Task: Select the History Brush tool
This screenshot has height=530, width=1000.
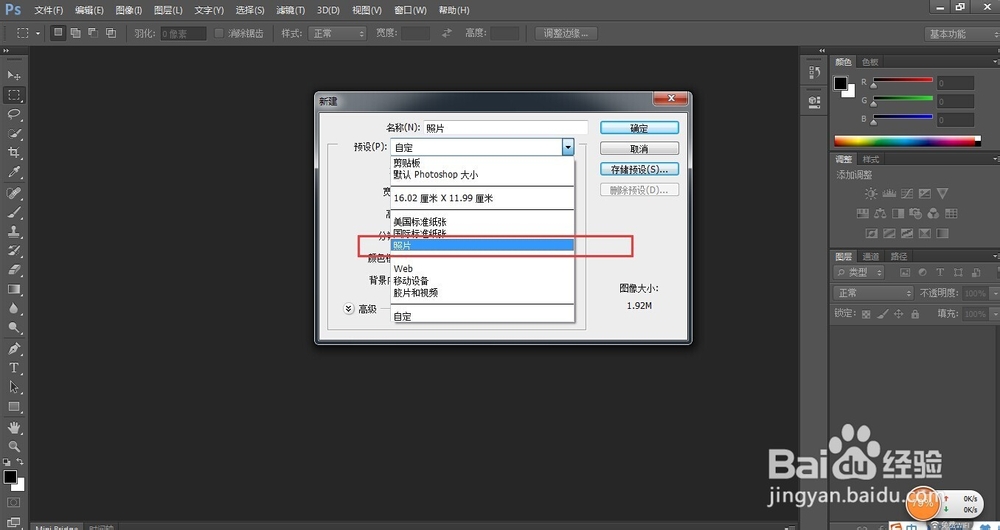Action: coord(14,250)
